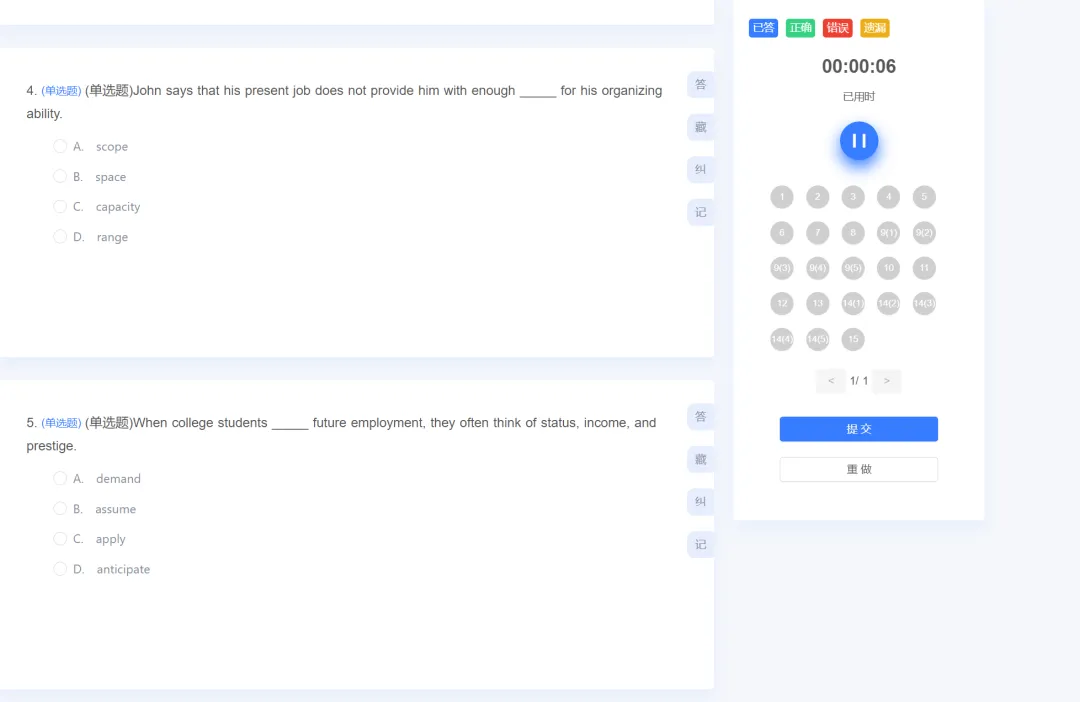Open question 14(5) bubble

[x=818, y=339]
